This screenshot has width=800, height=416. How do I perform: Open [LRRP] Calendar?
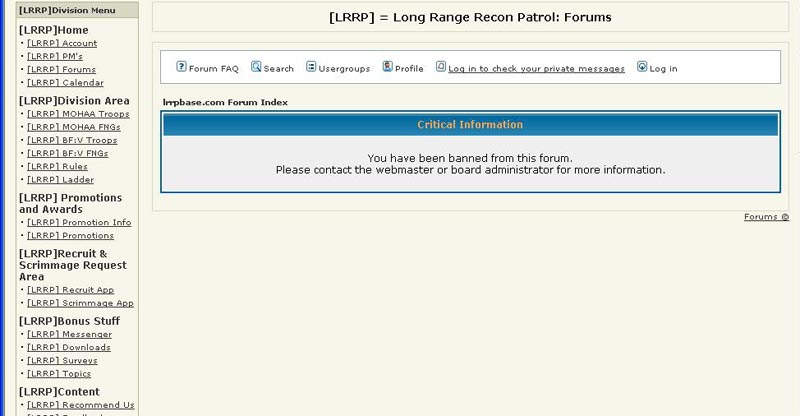click(65, 83)
